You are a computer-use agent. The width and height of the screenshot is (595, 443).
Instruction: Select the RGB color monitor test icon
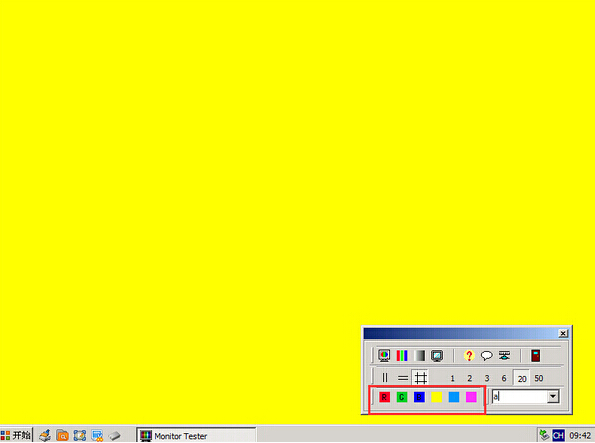(384, 356)
